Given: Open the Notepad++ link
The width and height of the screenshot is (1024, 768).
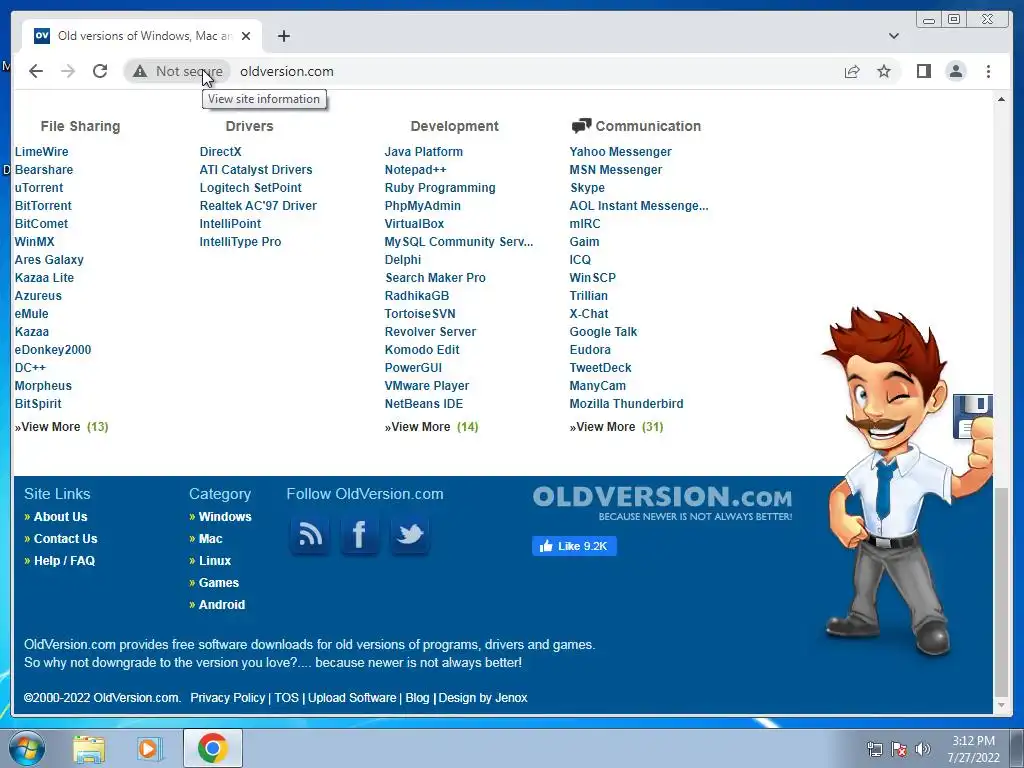Looking at the screenshot, I should 415,170.
